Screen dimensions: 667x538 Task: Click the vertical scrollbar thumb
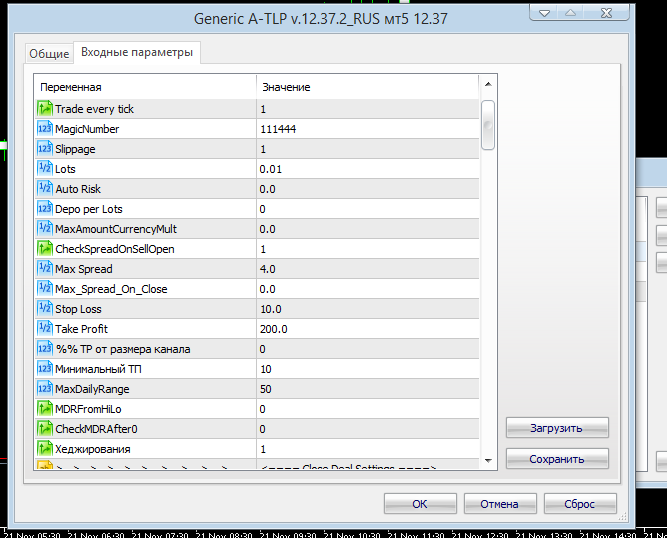[x=488, y=125]
